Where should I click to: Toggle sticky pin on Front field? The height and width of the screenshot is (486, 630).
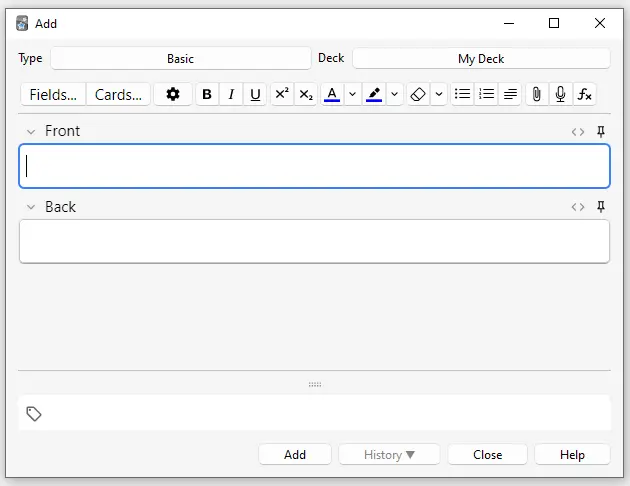(x=601, y=131)
